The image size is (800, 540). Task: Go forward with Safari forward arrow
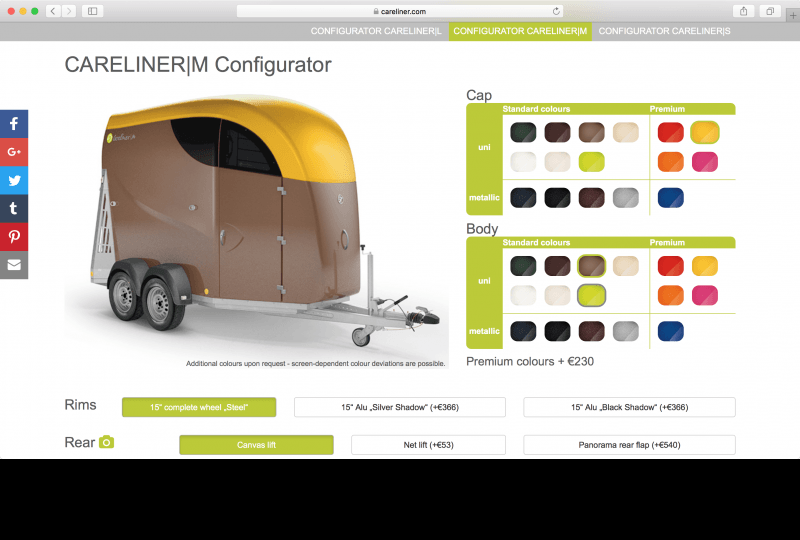[x=69, y=11]
